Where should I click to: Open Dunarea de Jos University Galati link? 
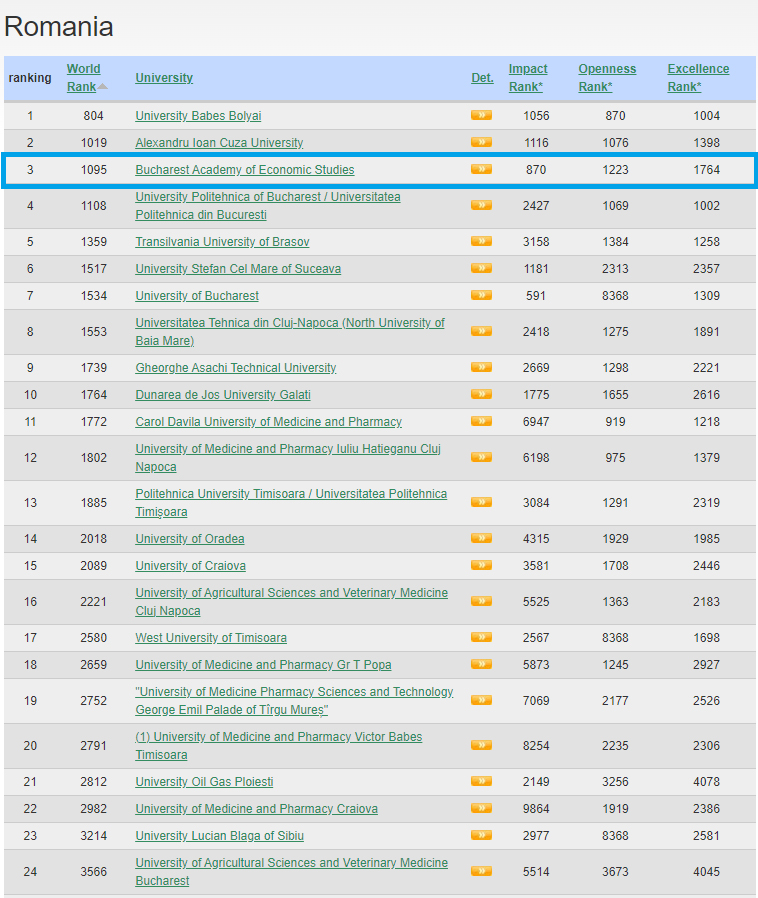[x=223, y=395]
